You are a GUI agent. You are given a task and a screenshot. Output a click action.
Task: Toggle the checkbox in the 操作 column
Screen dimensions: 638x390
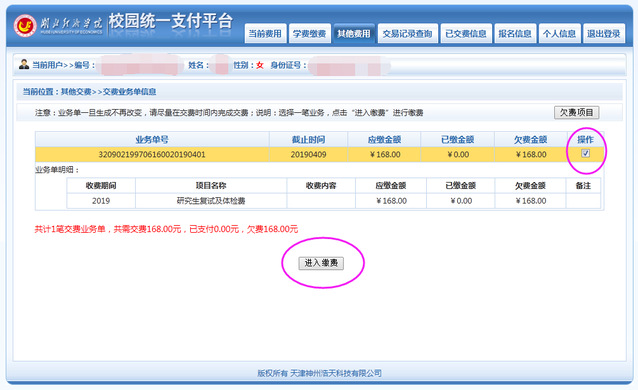coord(586,153)
